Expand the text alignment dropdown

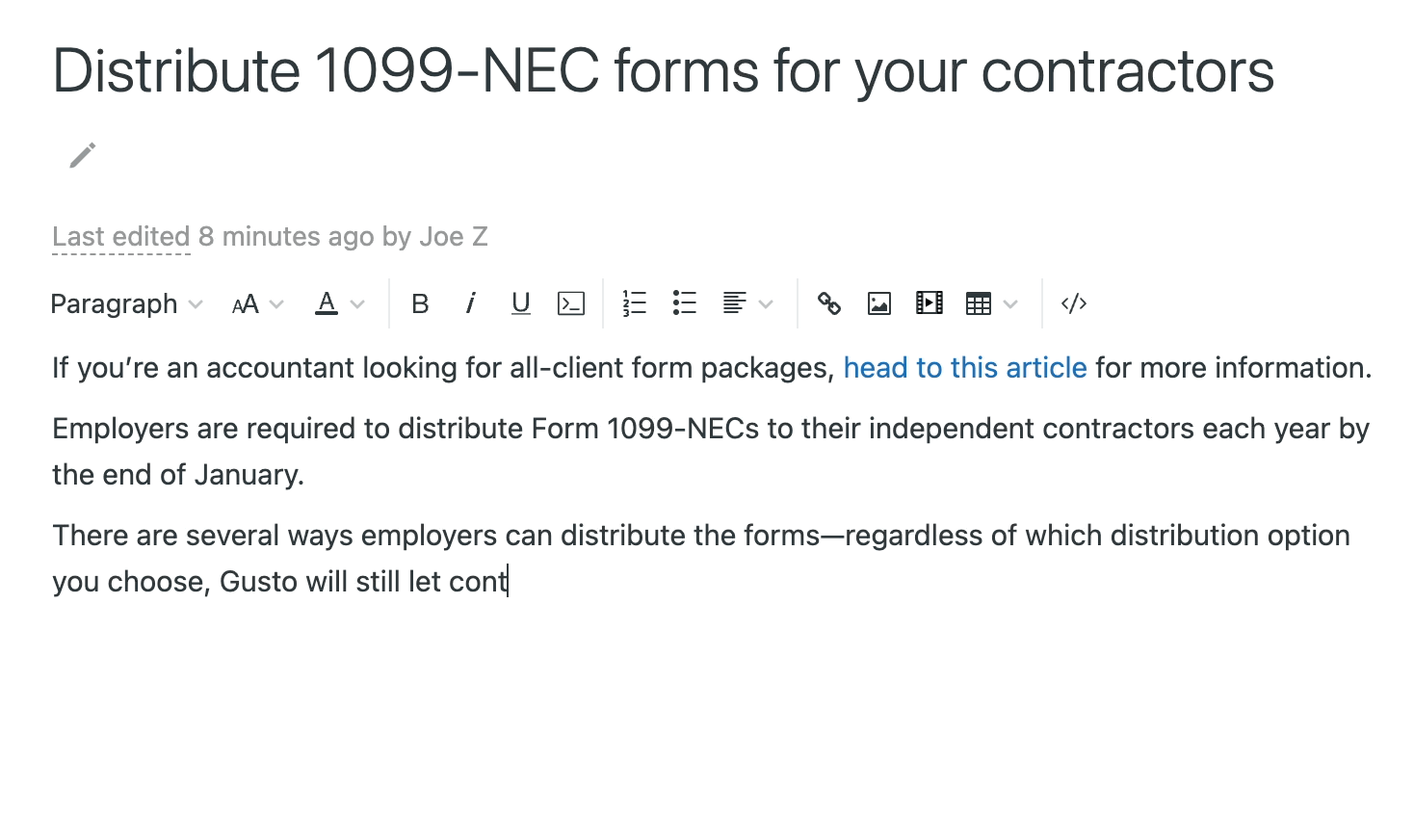click(x=747, y=303)
